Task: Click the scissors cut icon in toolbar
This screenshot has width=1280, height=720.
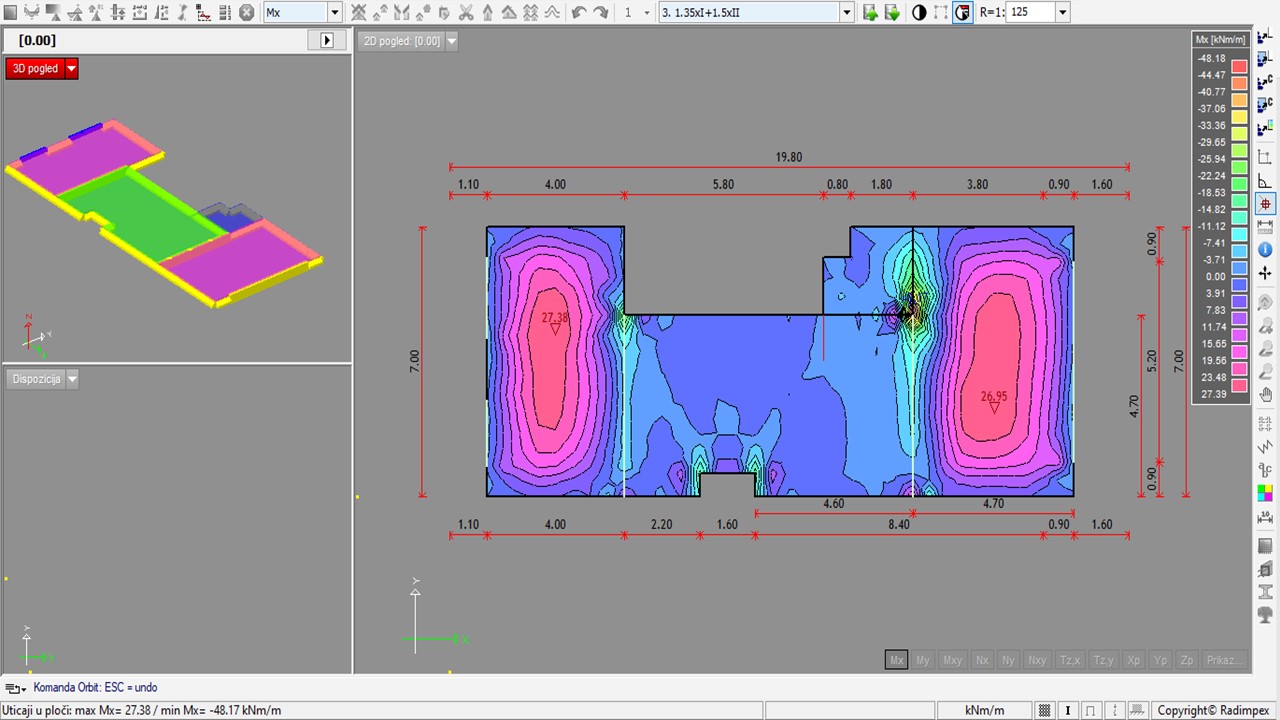Action: pyautogui.click(x=466, y=13)
